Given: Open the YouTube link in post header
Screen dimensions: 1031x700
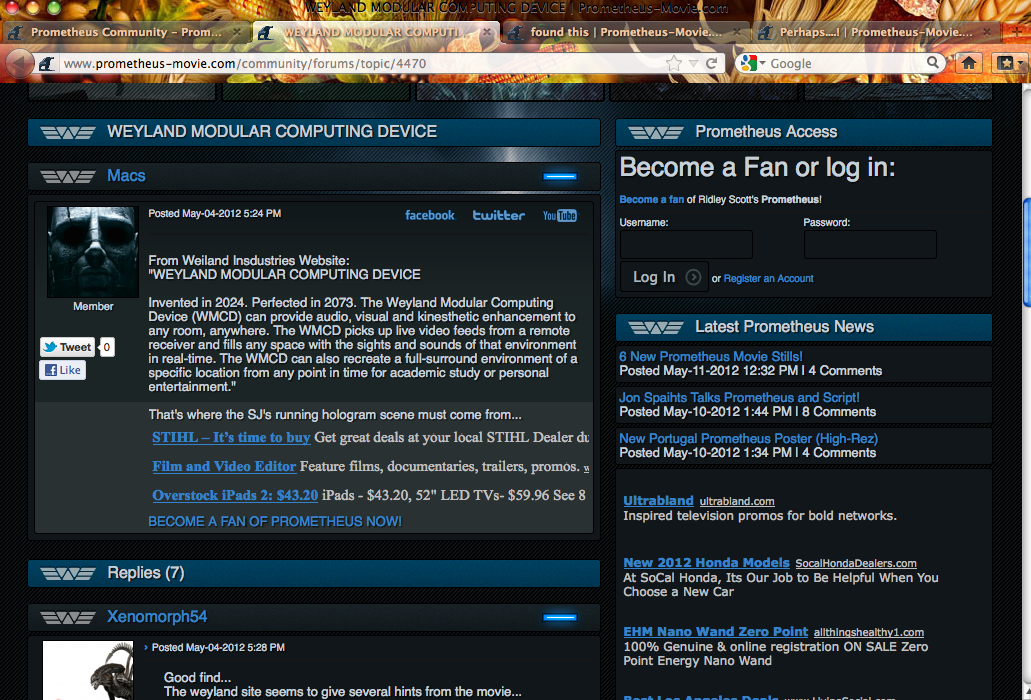Looking at the screenshot, I should point(559,215).
